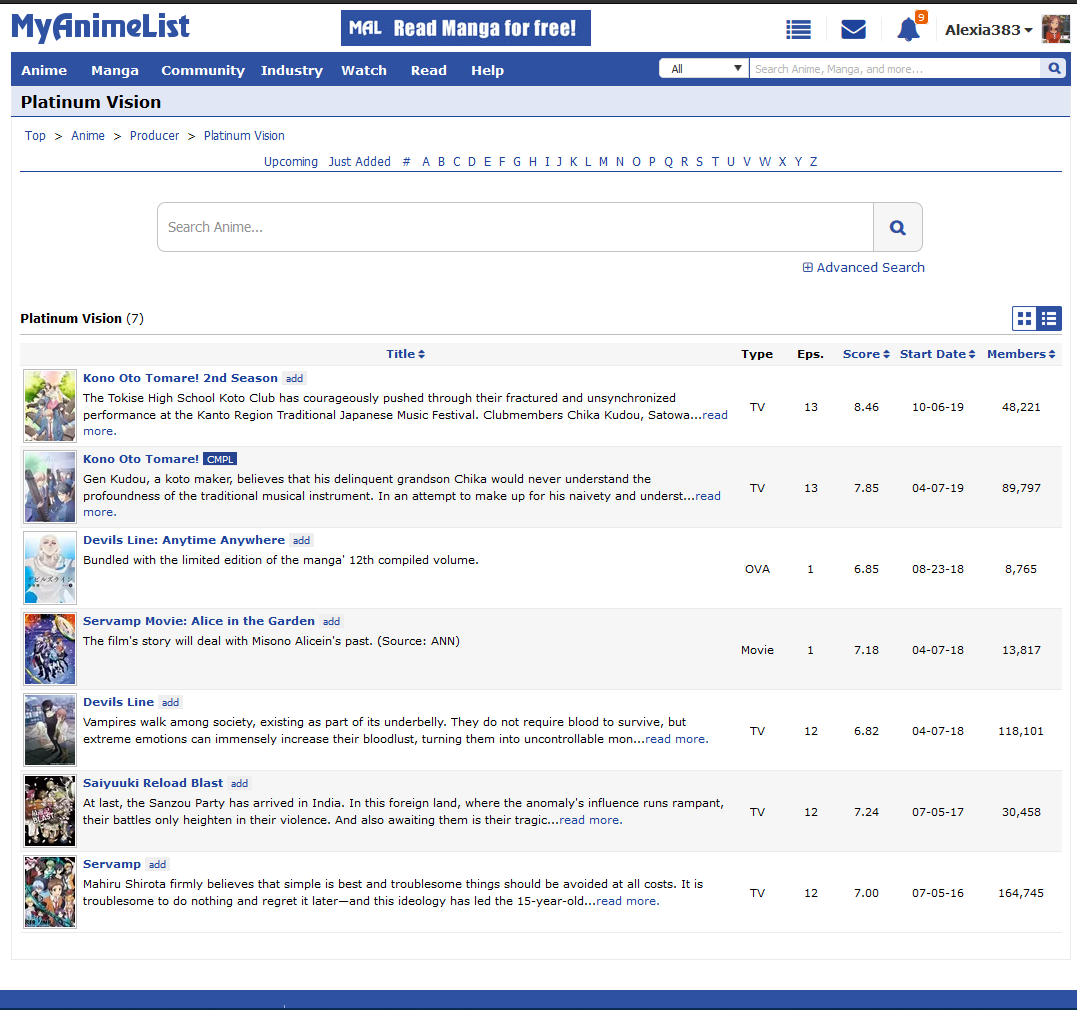
Task: Add Servamp TV series to list
Action: click(x=157, y=865)
